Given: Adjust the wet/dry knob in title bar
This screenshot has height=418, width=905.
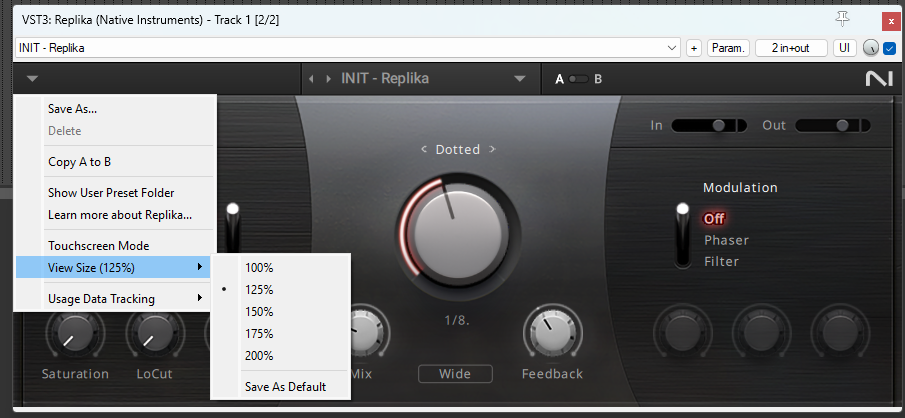Looking at the screenshot, I should pos(870,48).
